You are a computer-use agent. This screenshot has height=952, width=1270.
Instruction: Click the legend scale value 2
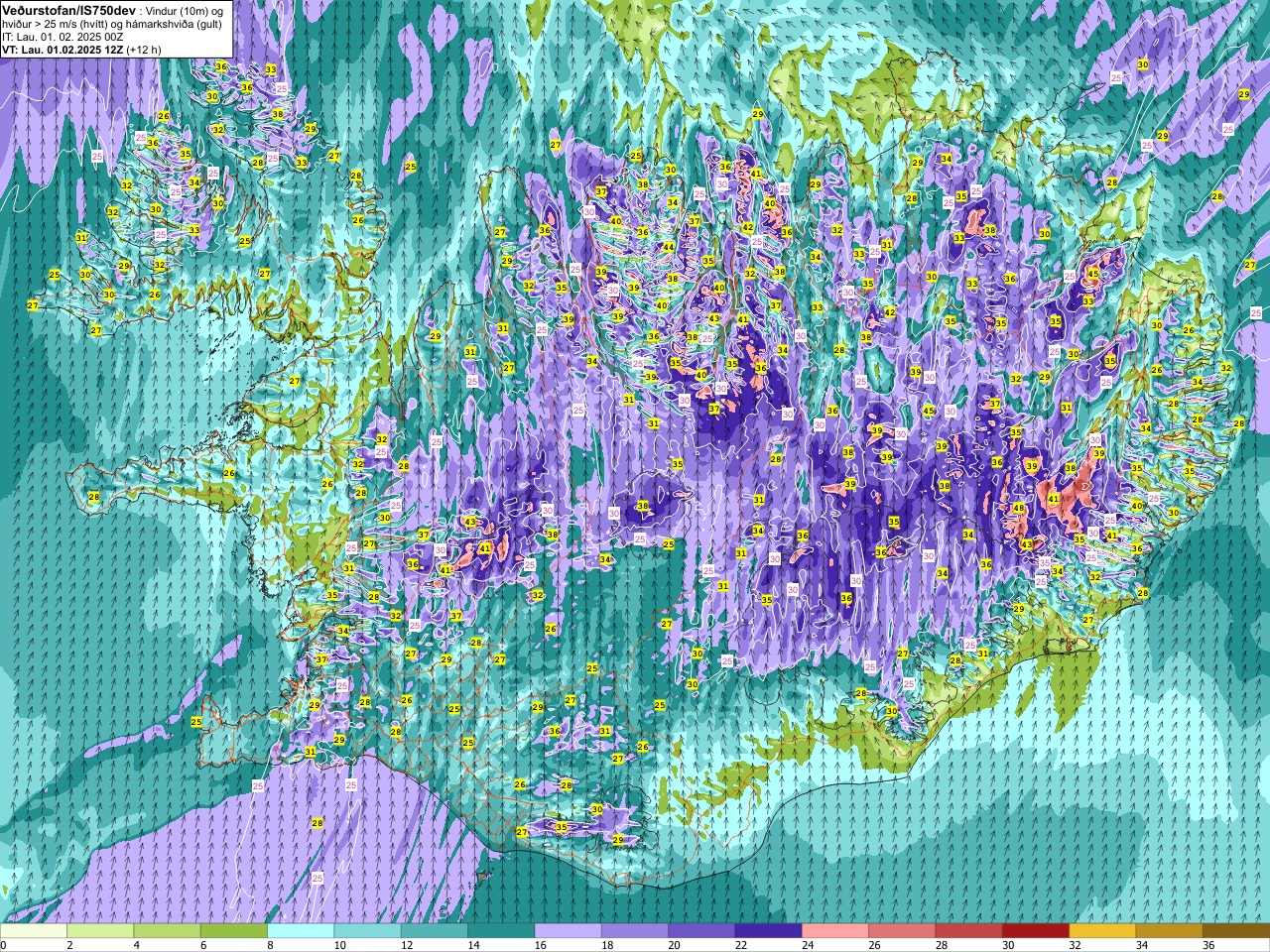[68, 945]
